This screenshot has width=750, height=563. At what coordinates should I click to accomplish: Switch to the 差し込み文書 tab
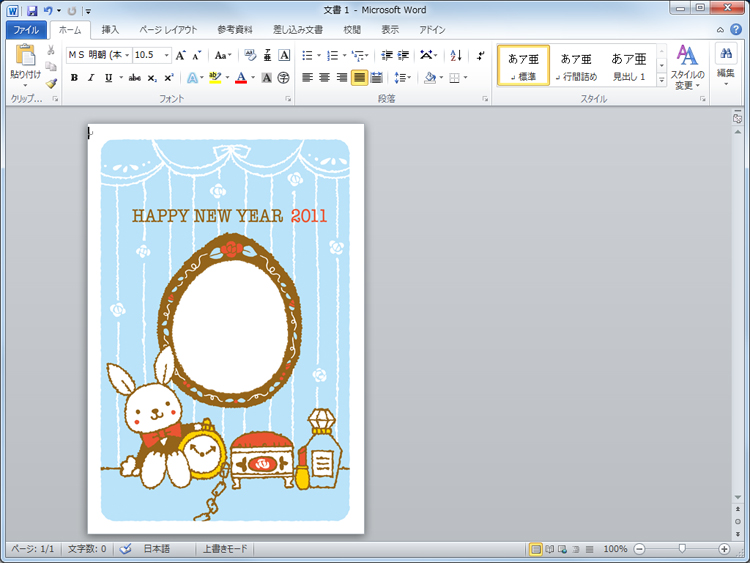(x=298, y=30)
